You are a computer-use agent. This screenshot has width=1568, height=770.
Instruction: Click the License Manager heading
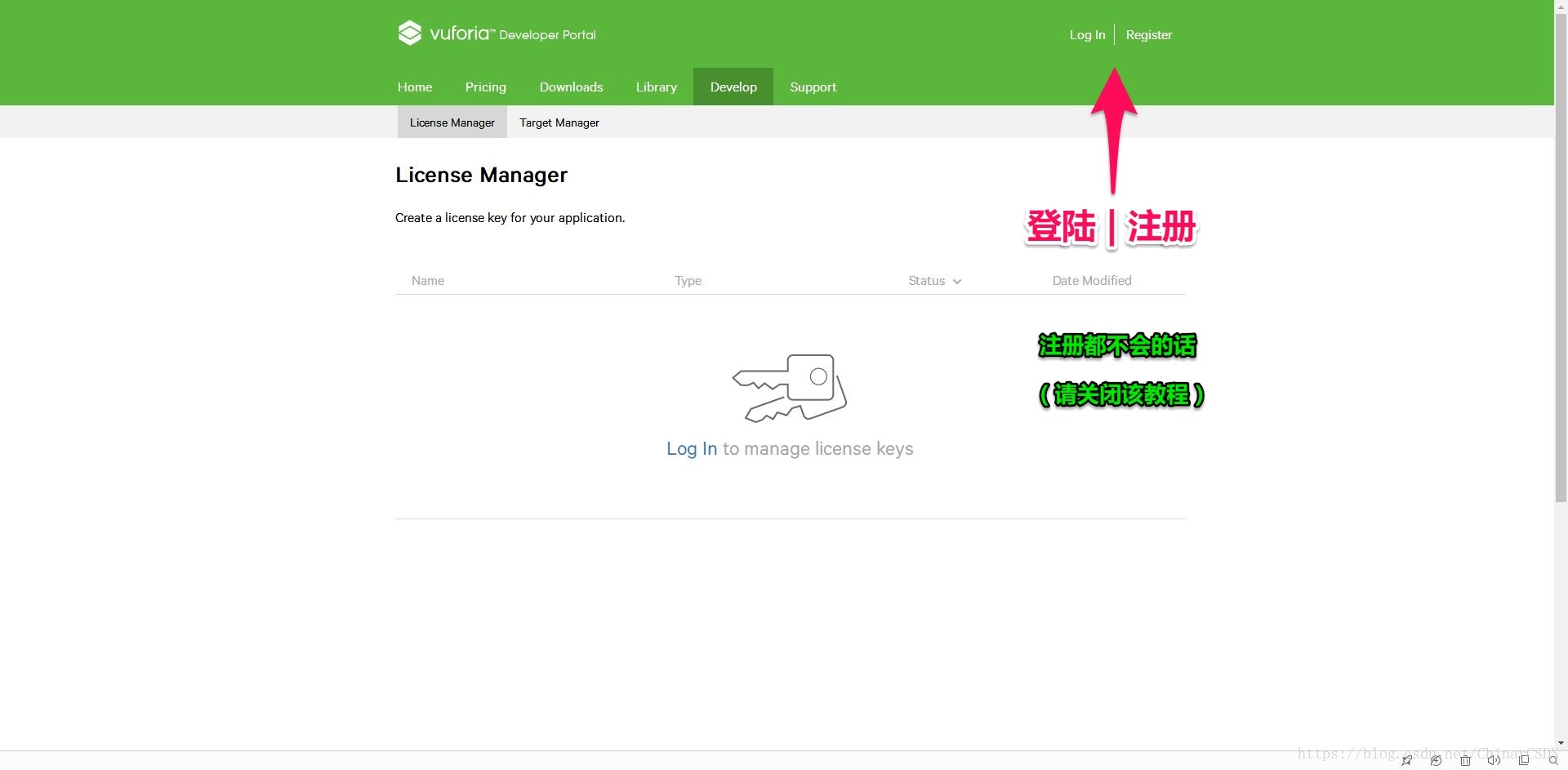pos(481,175)
